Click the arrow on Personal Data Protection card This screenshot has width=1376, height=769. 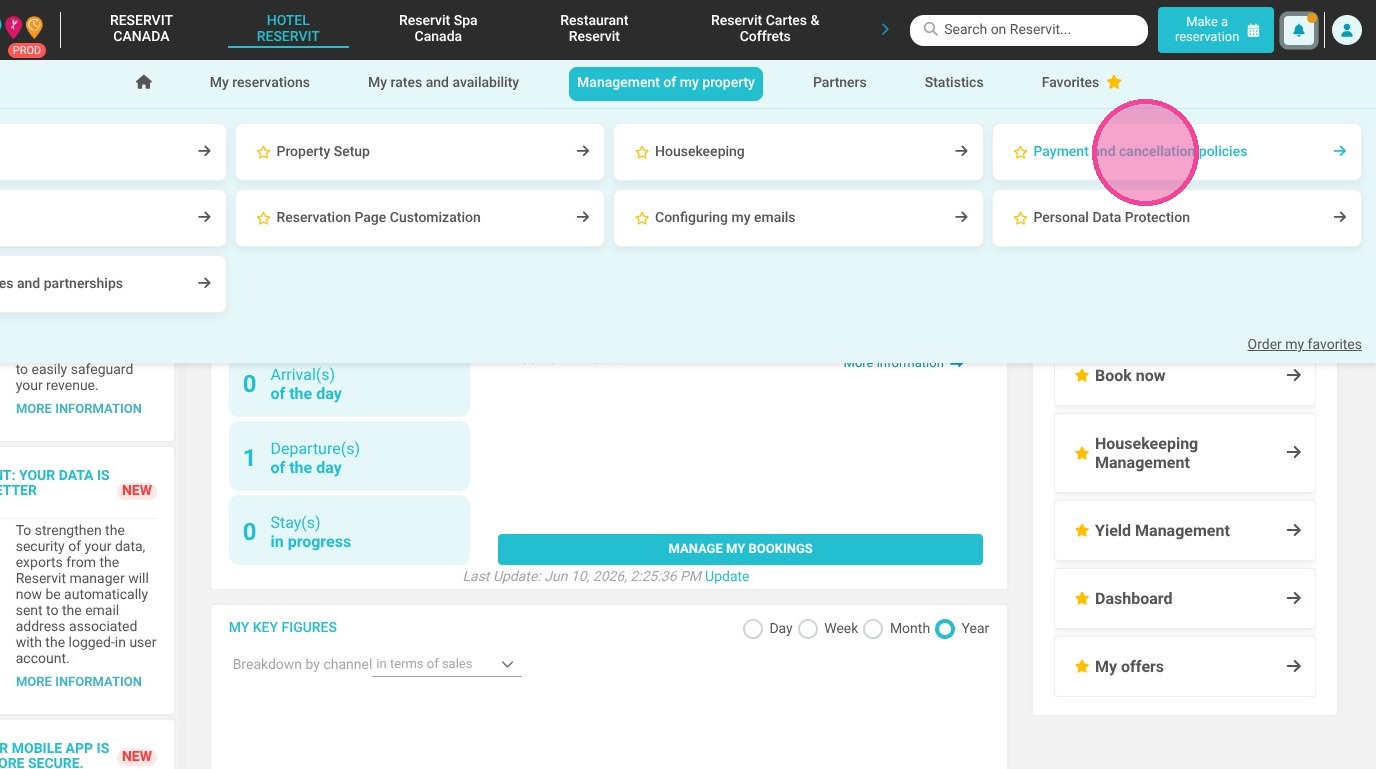[x=1340, y=217]
